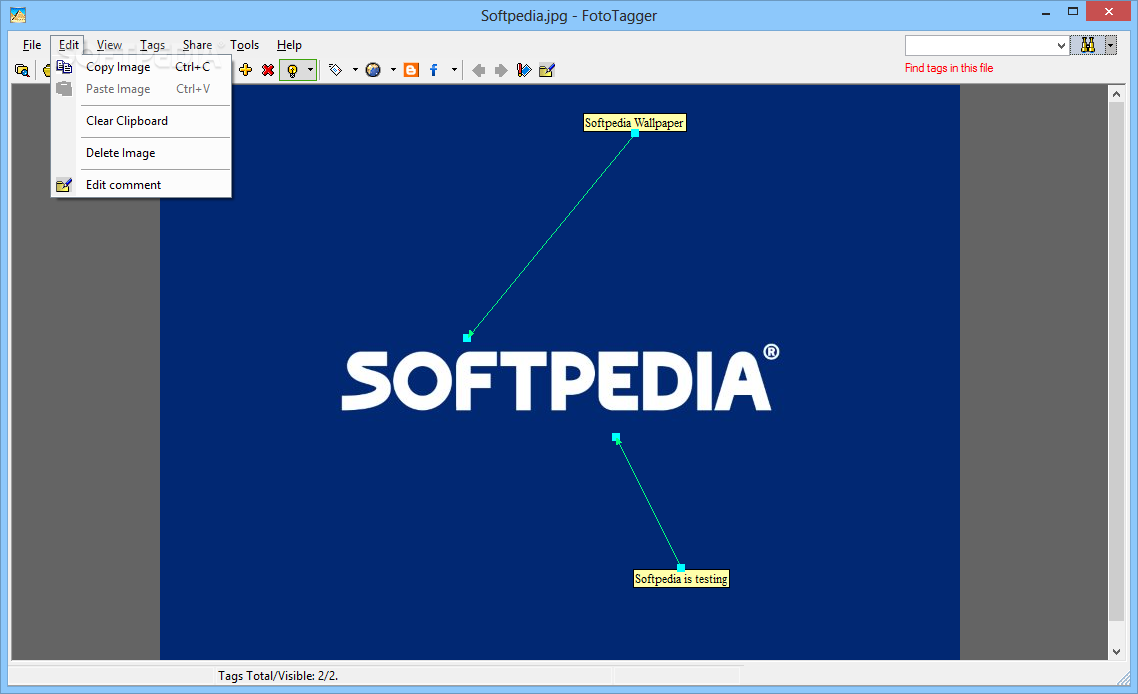The width and height of the screenshot is (1138, 694).
Task: Click the Facebook share icon
Action: pyautogui.click(x=433, y=70)
